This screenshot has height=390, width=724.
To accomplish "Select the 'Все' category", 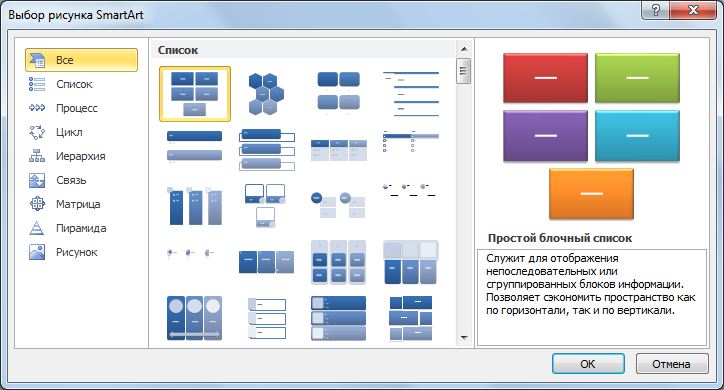I will (81, 60).
